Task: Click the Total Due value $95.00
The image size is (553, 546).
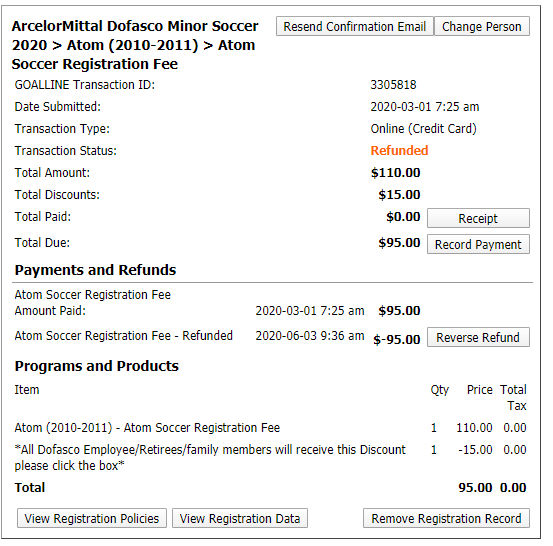Action: pos(399,243)
